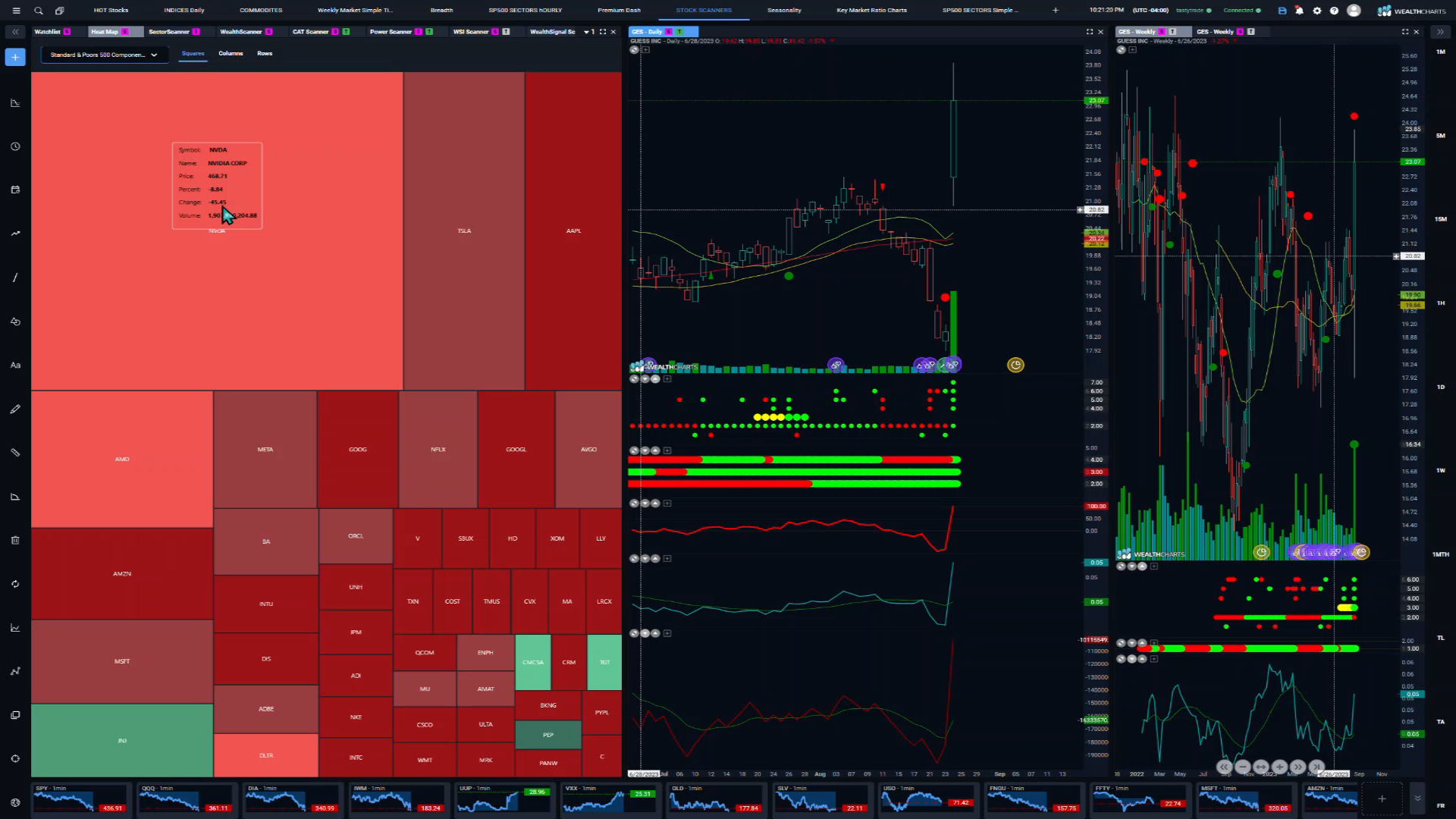Select the 1H timeframe
The width and height of the screenshot is (1456, 819).
point(1440,303)
